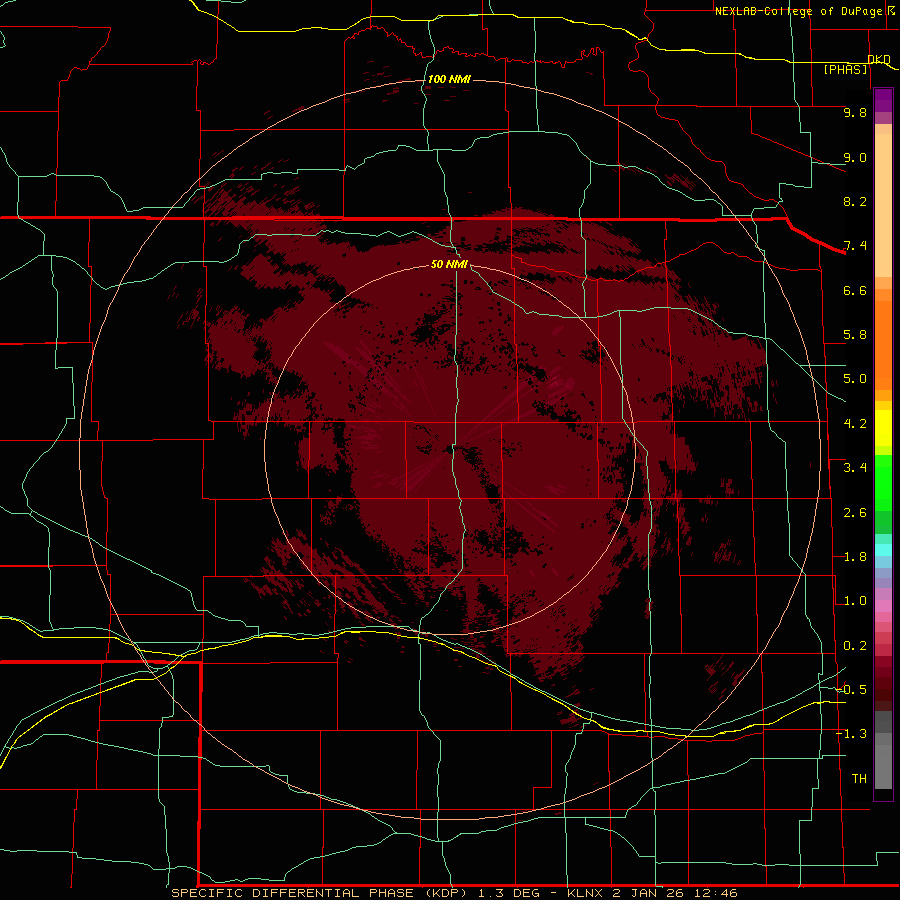Click the yellow swatch on the color bar
Screen dimensions: 900x900
click(883, 428)
